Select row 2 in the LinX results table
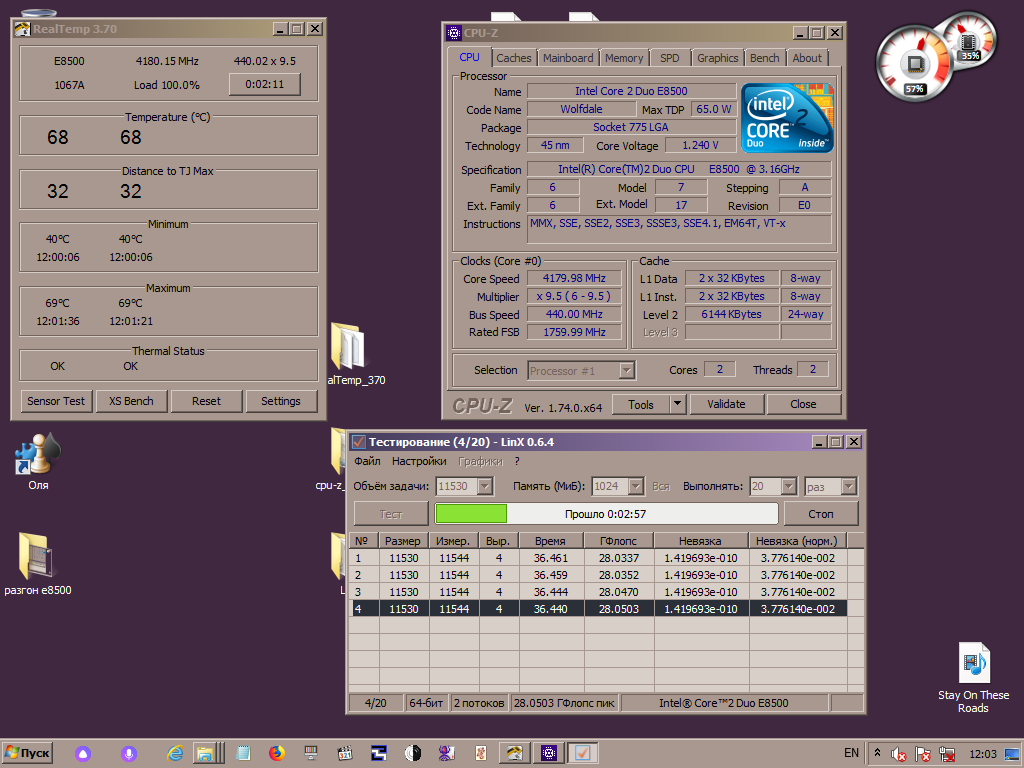 click(598, 575)
